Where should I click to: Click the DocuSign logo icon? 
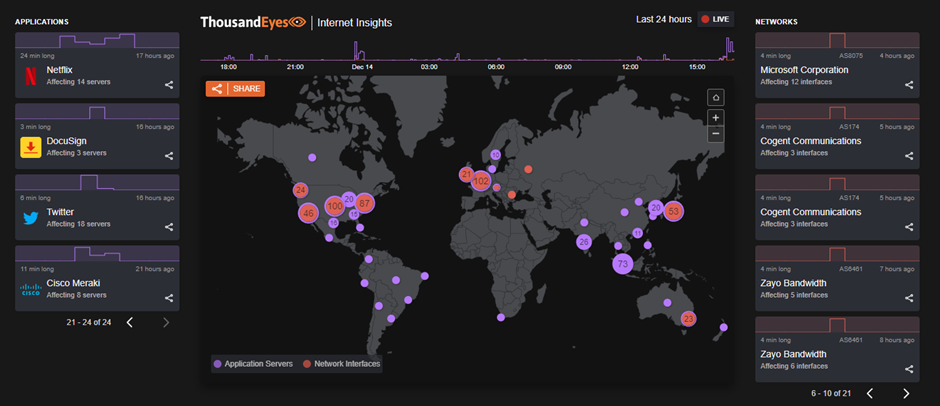pos(30,147)
